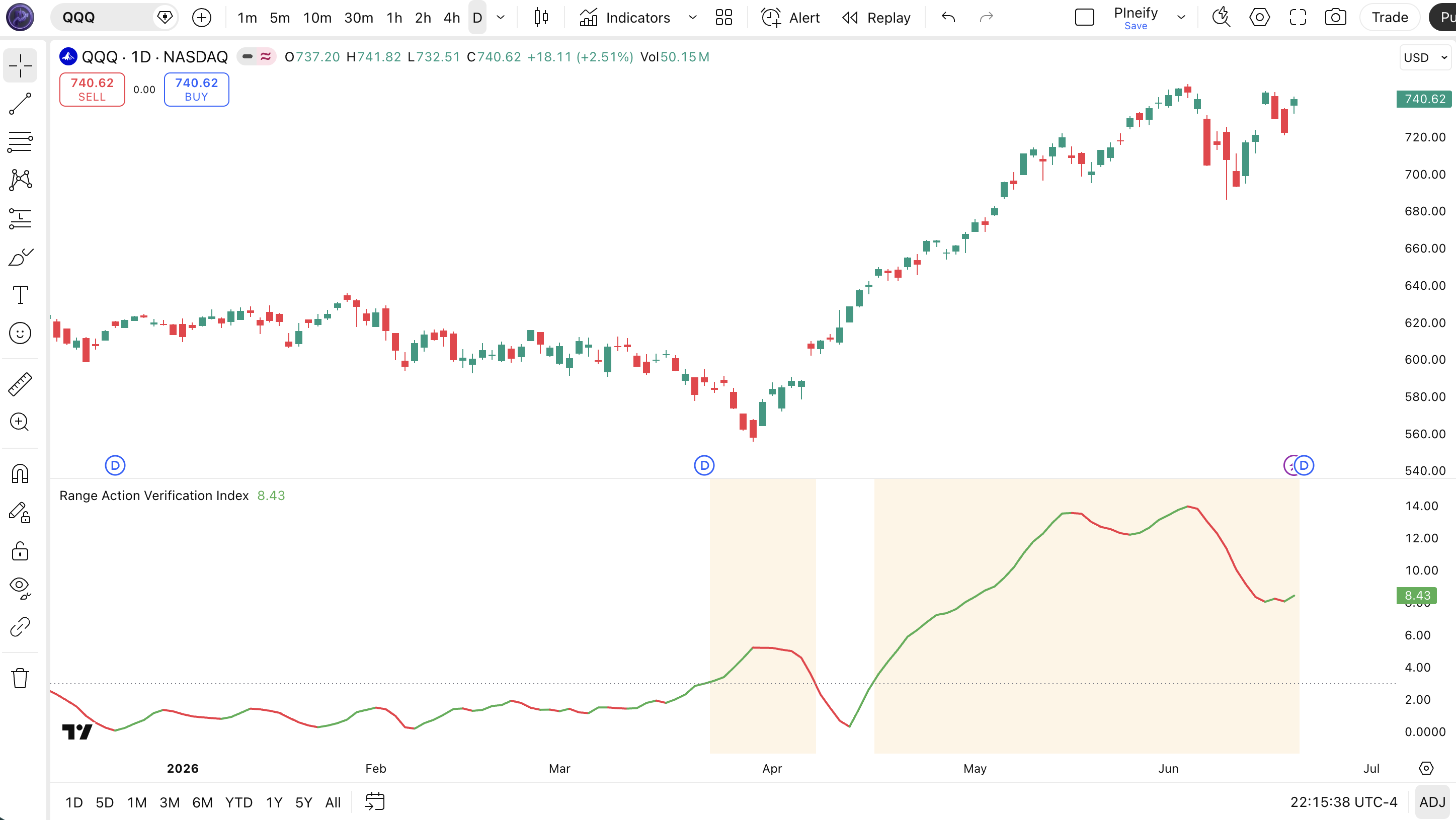Switch to the 4h timeframe
The height and width of the screenshot is (820, 1456).
452,18
